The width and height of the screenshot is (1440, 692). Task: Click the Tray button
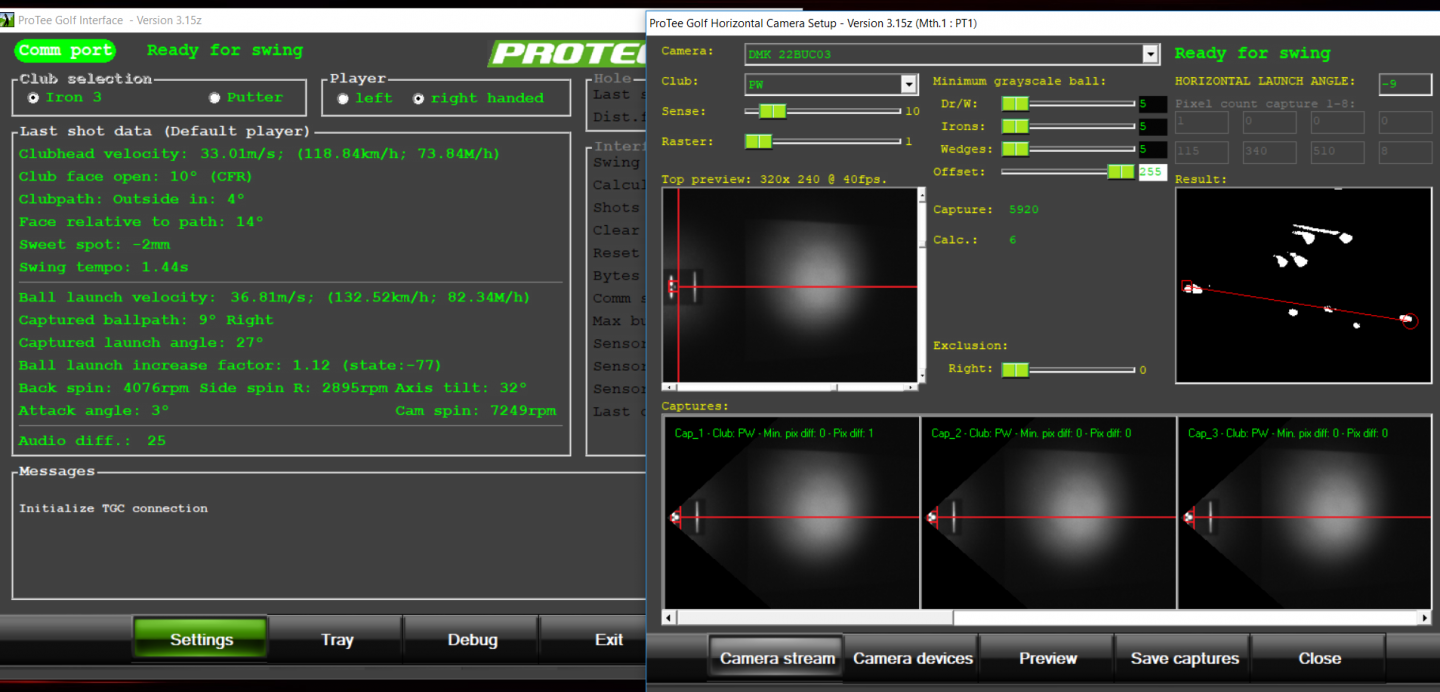[337, 640]
